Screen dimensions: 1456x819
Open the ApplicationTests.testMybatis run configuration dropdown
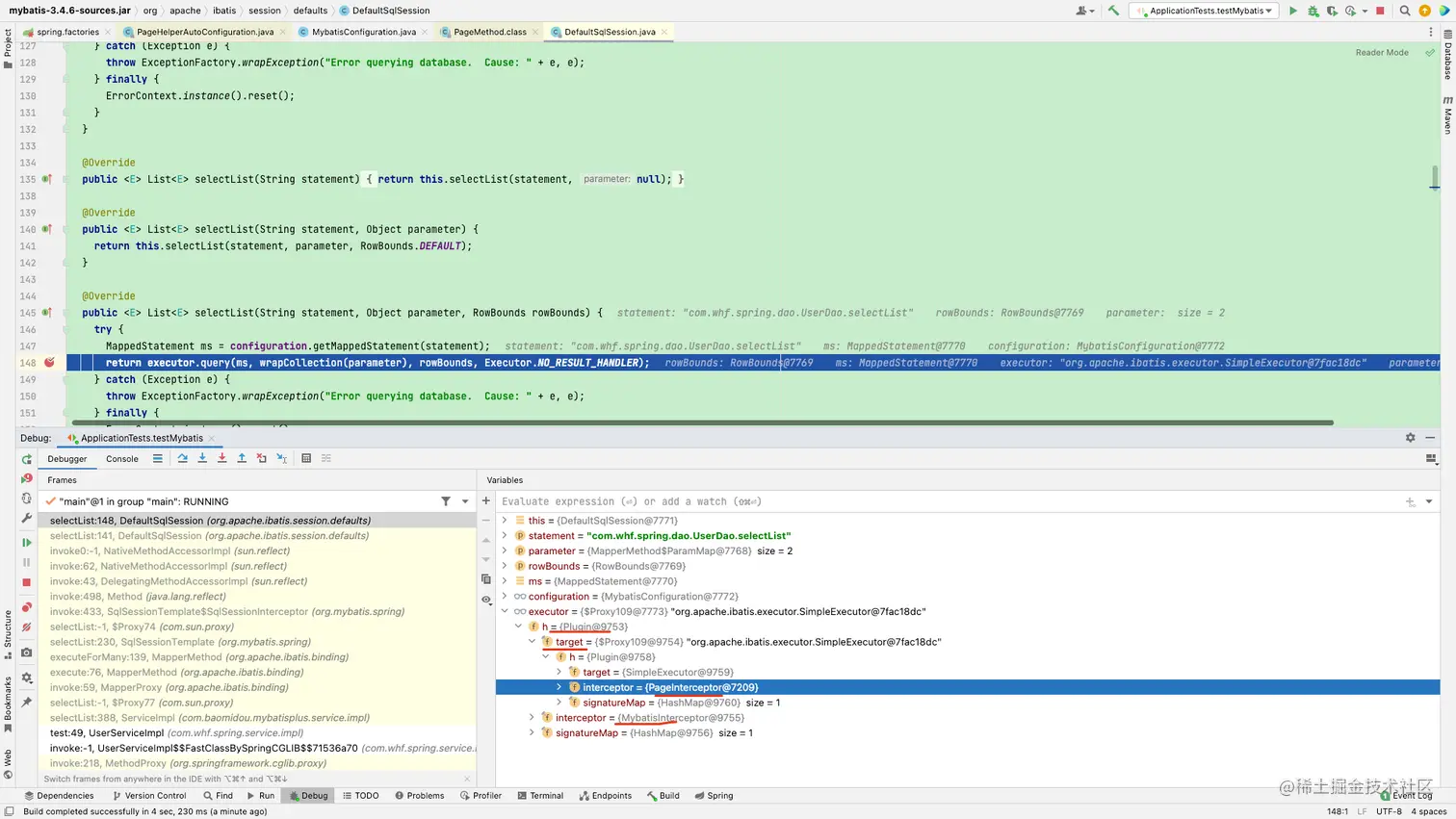pos(1205,11)
